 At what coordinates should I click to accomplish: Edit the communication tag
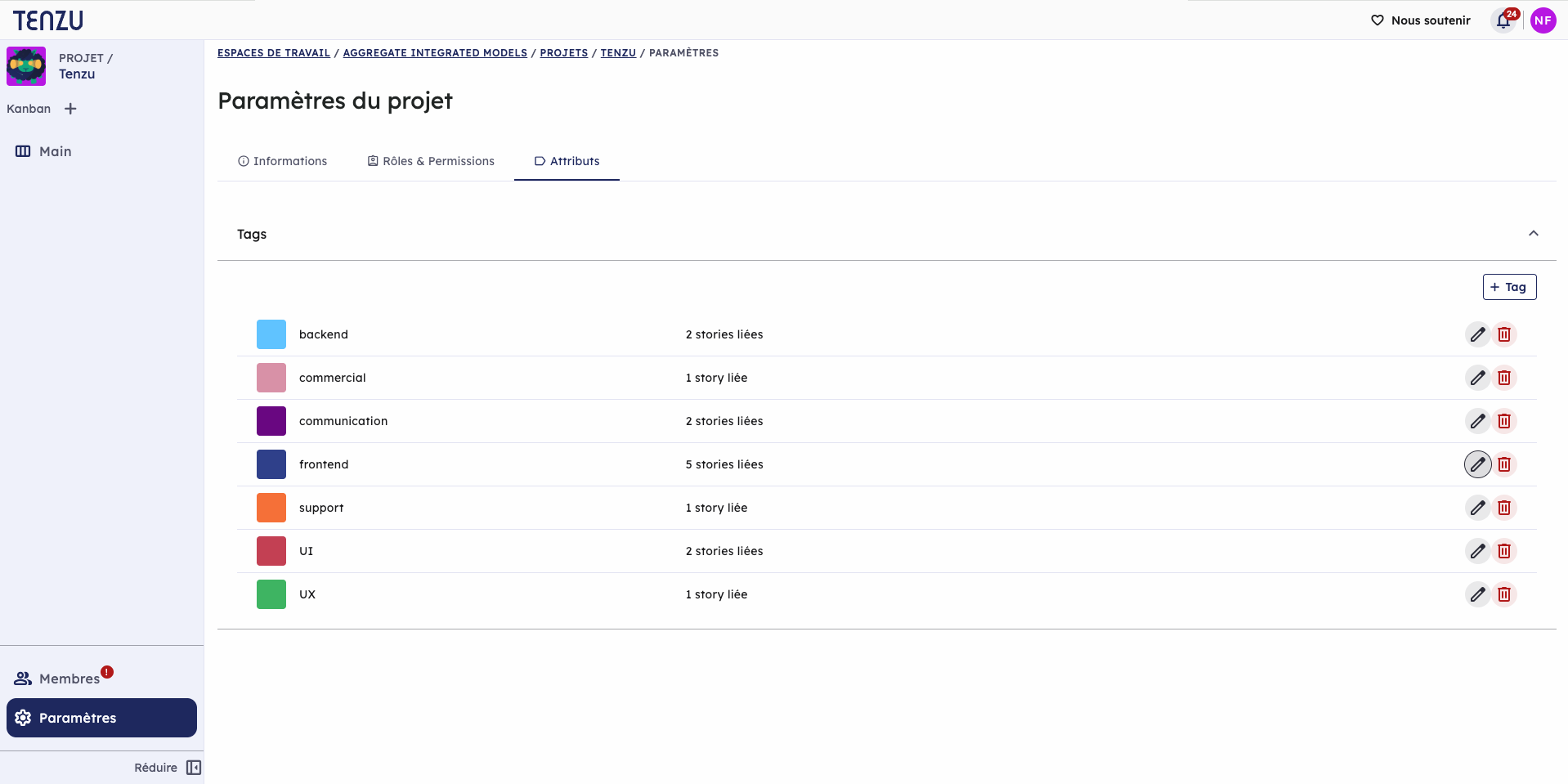coord(1477,421)
